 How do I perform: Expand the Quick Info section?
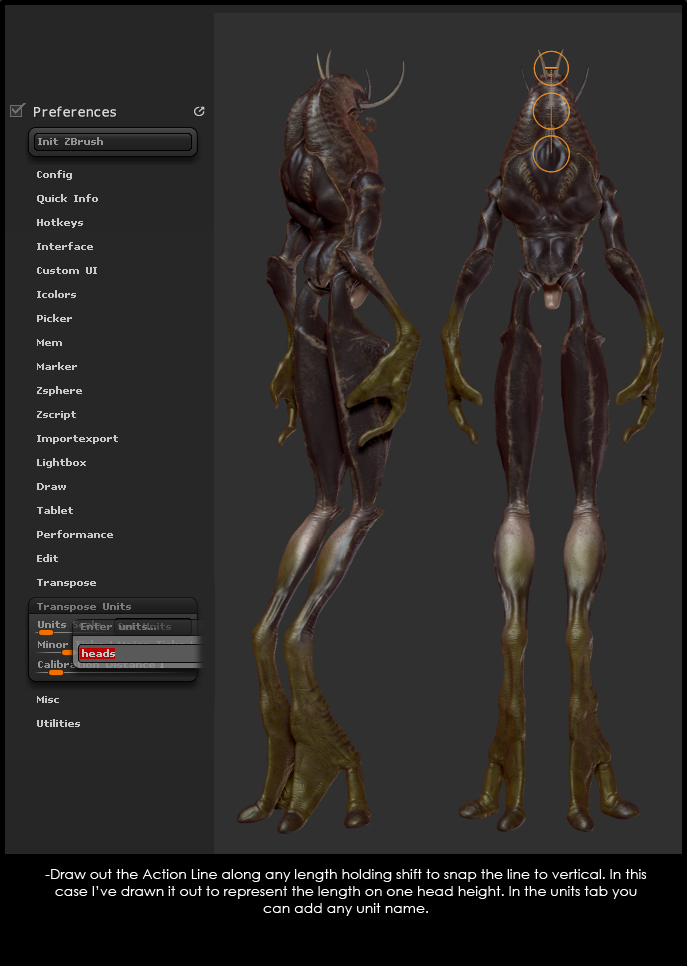click(x=67, y=198)
